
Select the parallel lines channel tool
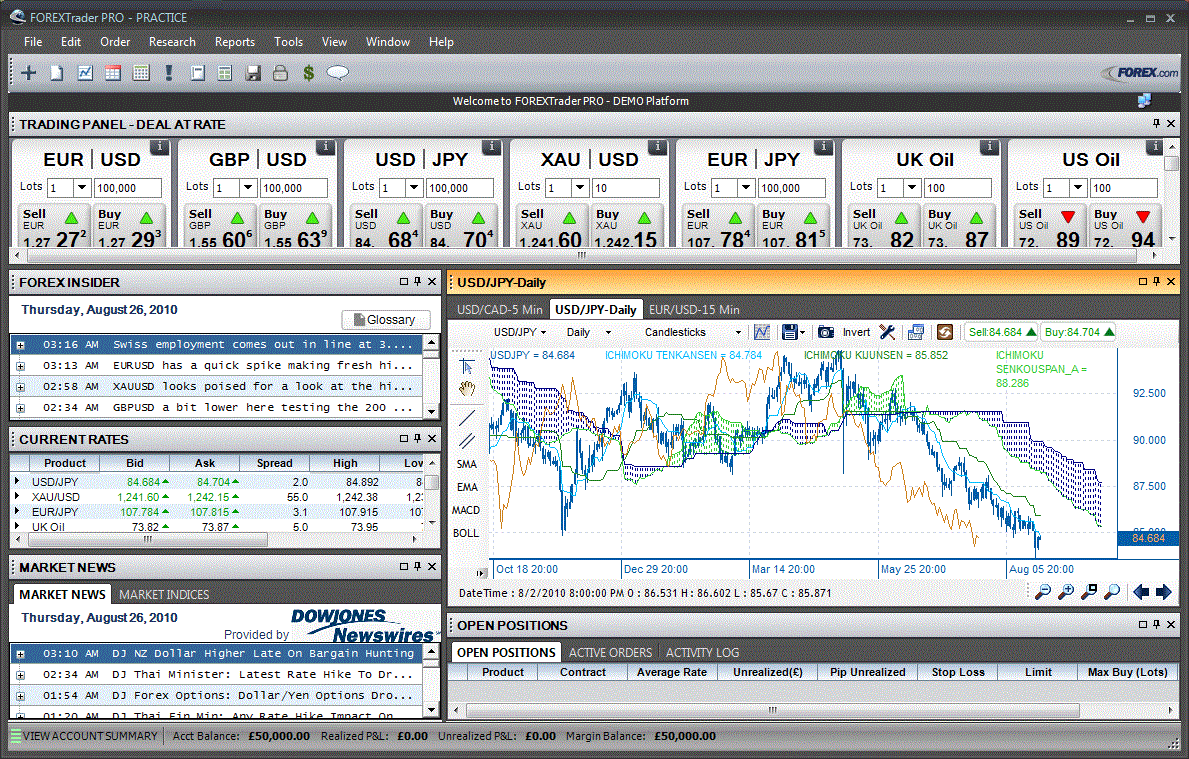click(466, 441)
